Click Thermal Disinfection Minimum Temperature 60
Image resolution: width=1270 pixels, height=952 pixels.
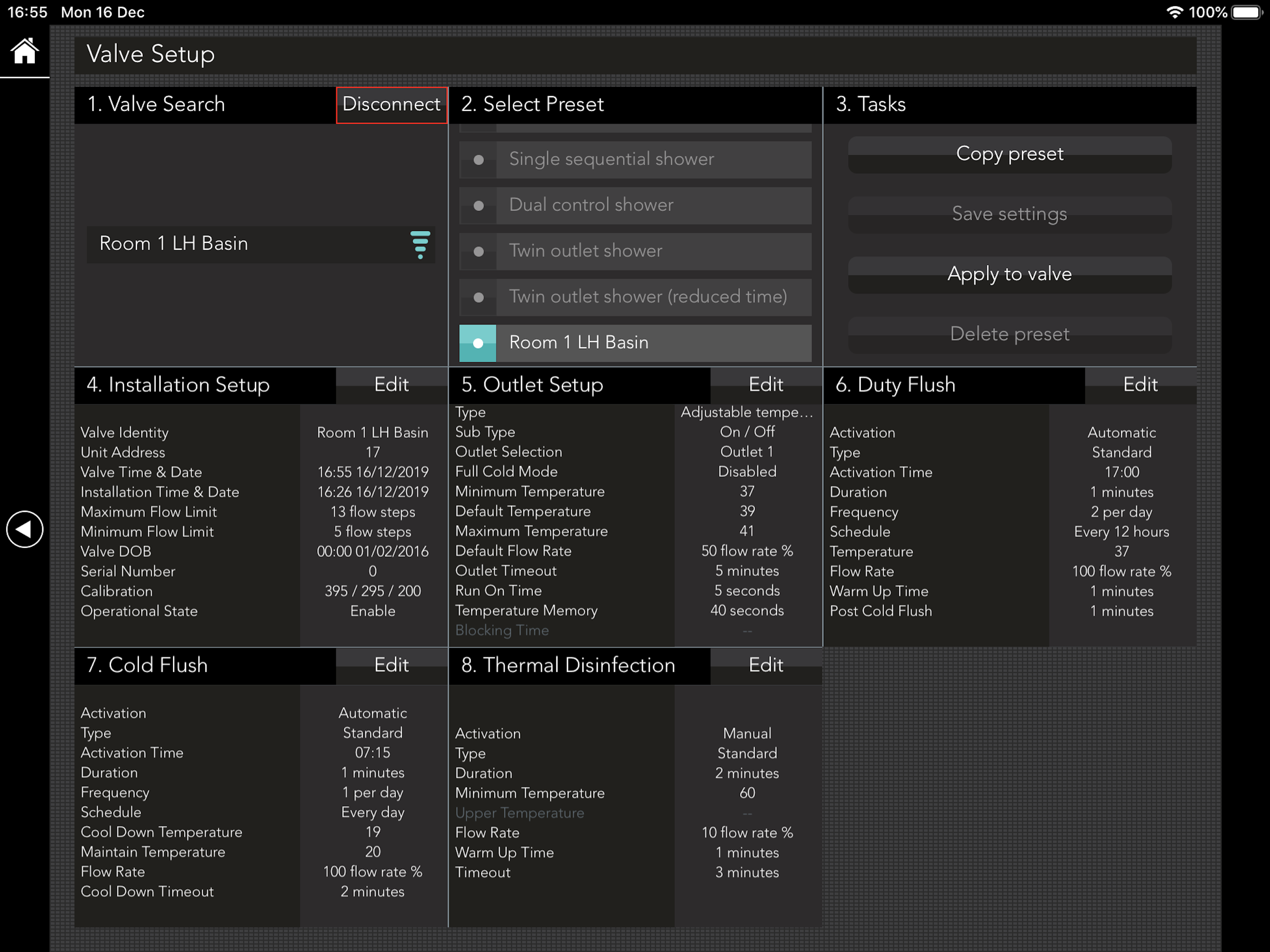coord(747,793)
